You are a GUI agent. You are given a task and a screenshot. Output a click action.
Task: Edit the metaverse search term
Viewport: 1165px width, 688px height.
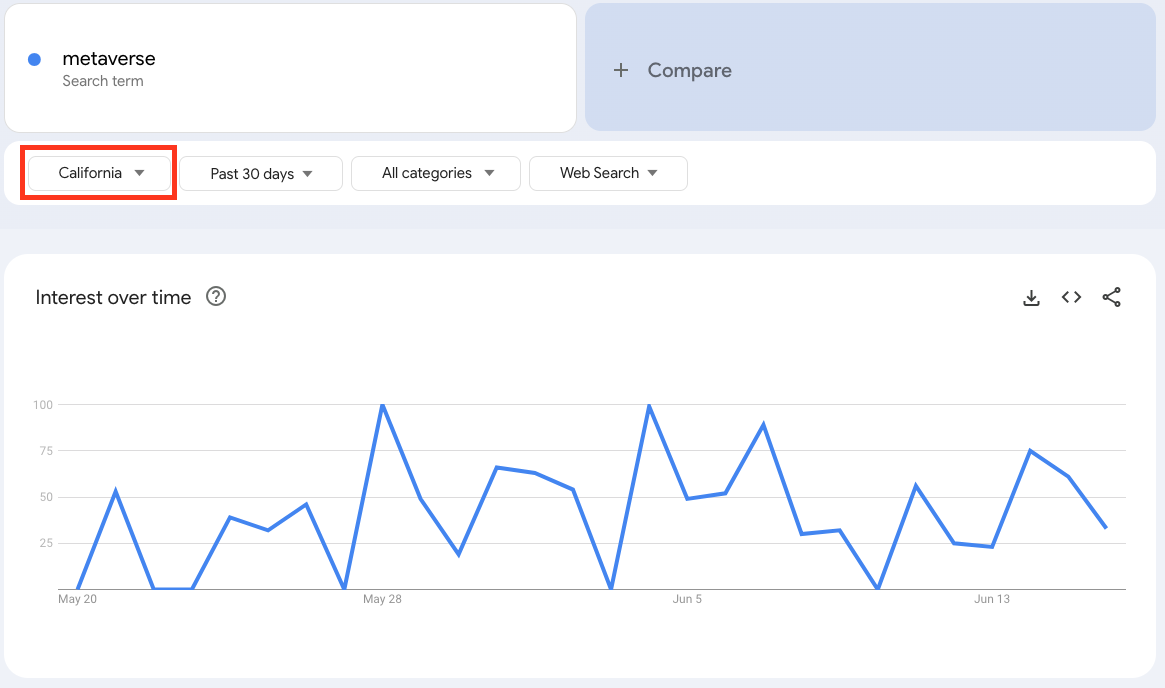[x=291, y=68]
